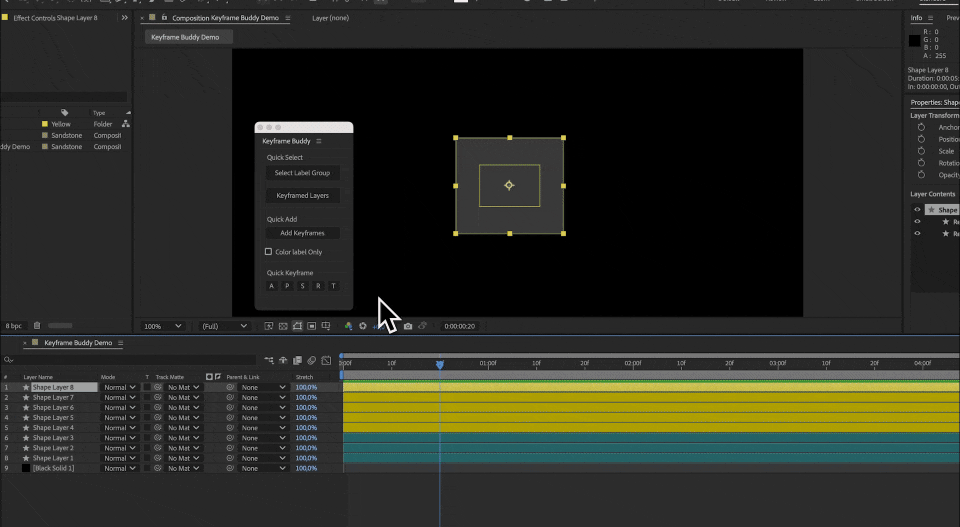Click Position quick keyframe P button

[x=287, y=286]
